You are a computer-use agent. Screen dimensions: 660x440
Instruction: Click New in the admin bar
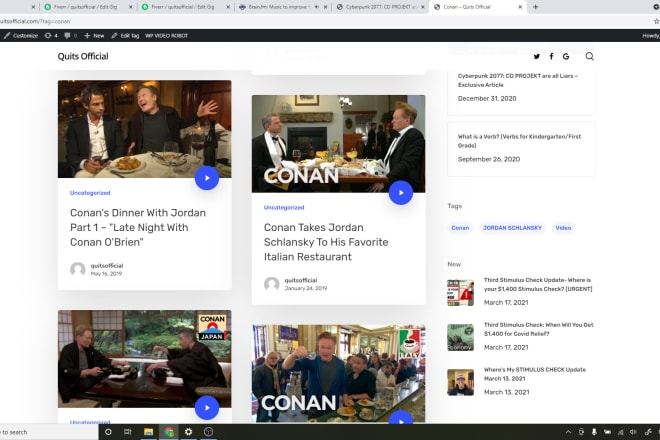pos(94,36)
